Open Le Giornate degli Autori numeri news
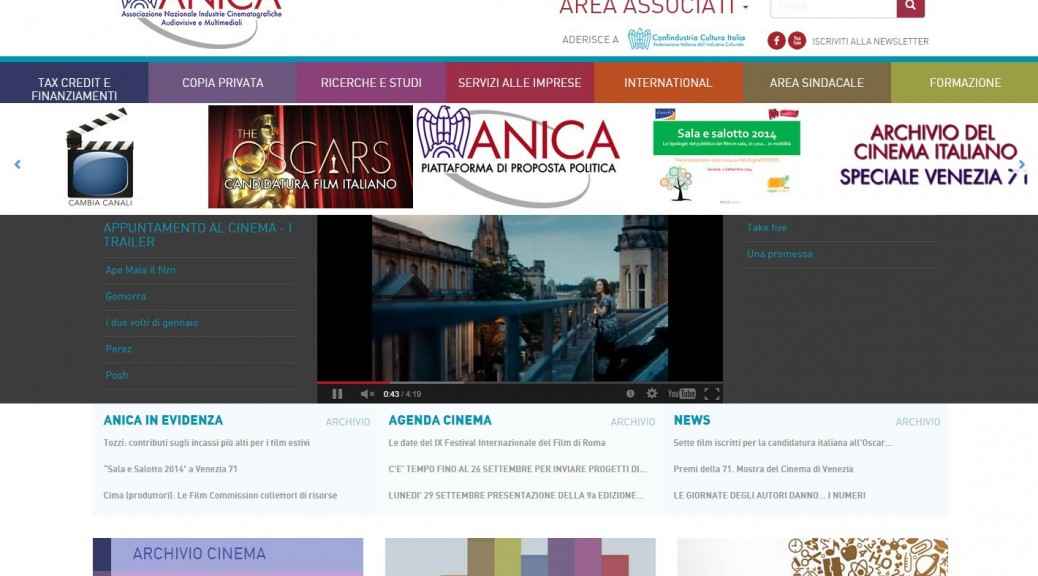 (x=769, y=495)
